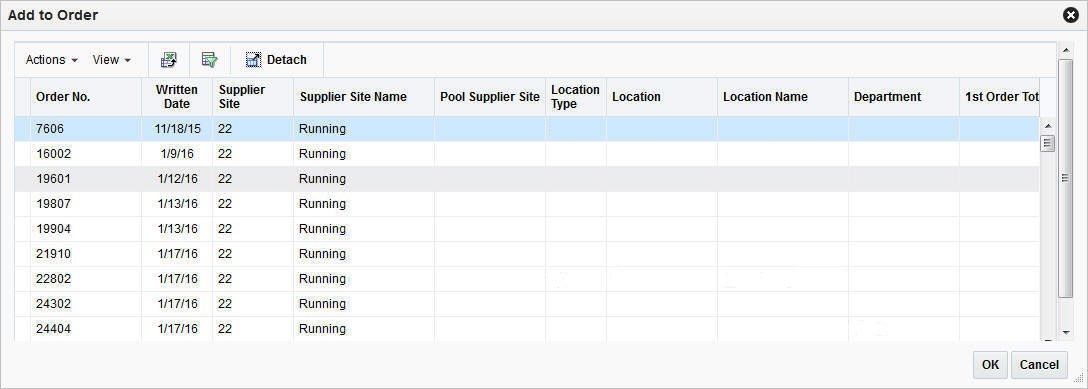The height and width of the screenshot is (389, 1088).
Task: Click the outer panel scroll up arrow
Action: pyautogui.click(x=1065, y=51)
